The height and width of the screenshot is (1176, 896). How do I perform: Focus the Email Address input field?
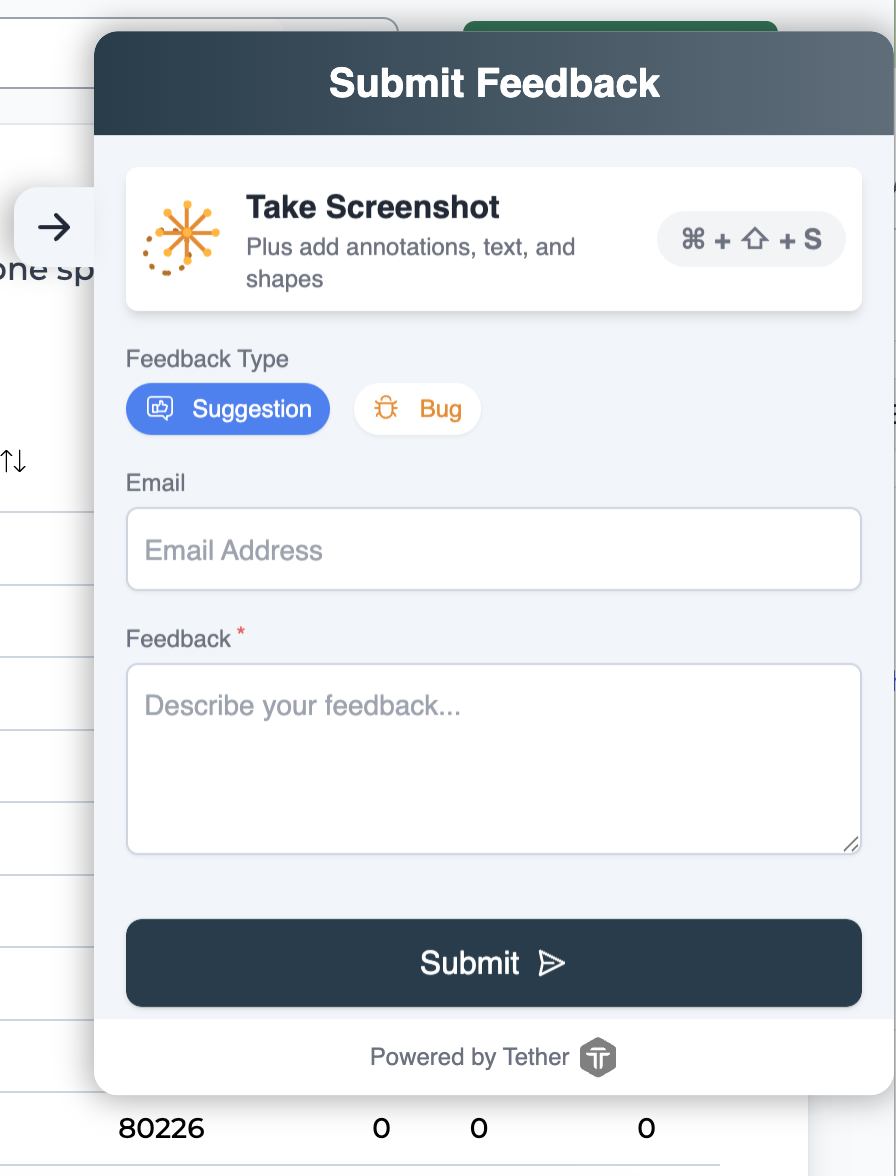(493, 550)
